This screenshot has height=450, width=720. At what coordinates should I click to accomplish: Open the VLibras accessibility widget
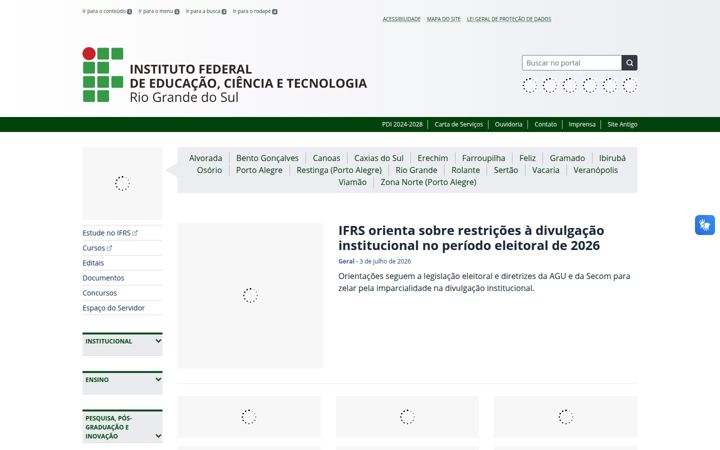tap(705, 225)
